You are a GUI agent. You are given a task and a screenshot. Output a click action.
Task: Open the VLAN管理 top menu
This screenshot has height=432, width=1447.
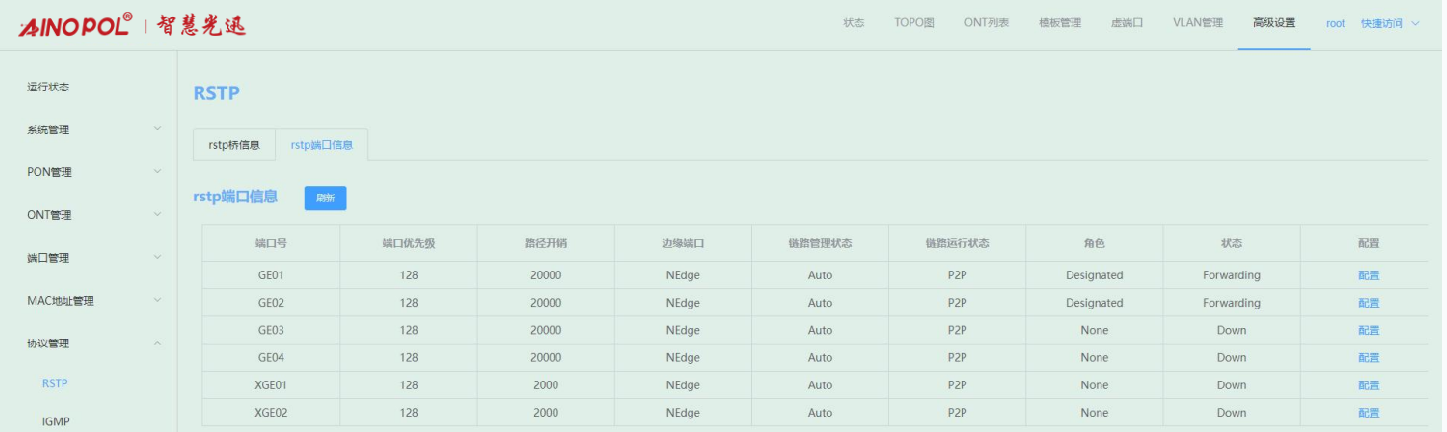[1197, 23]
